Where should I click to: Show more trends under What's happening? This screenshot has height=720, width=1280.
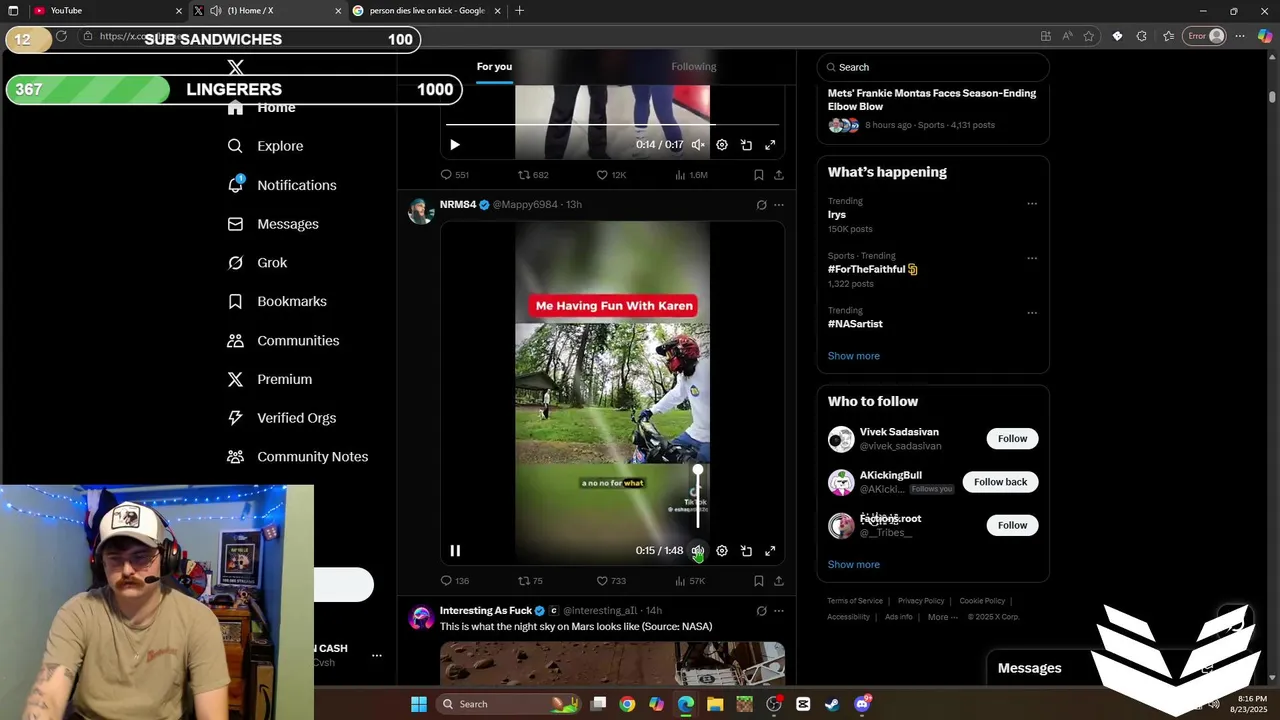(x=853, y=356)
